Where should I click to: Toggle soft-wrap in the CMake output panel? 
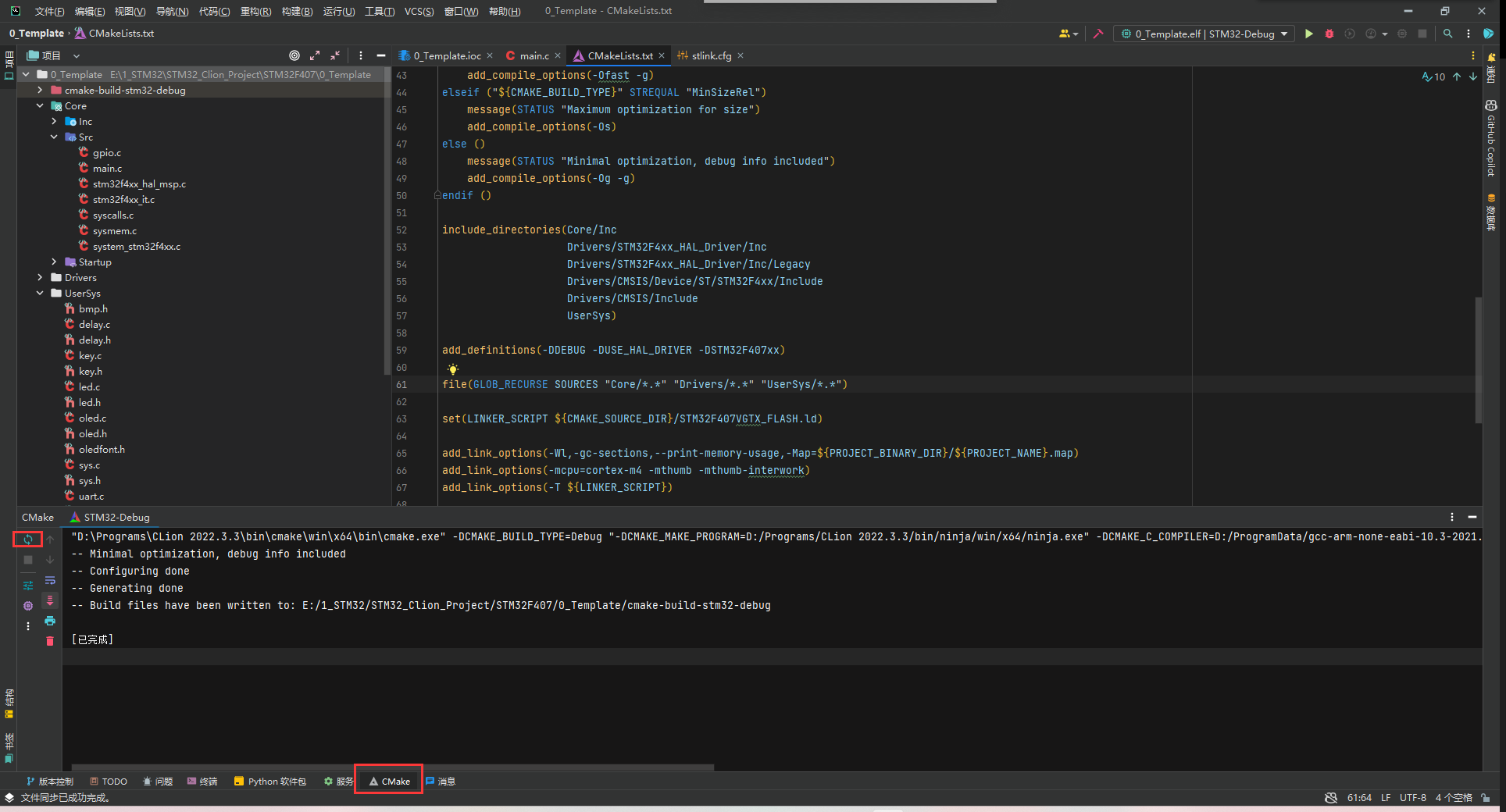click(x=50, y=580)
